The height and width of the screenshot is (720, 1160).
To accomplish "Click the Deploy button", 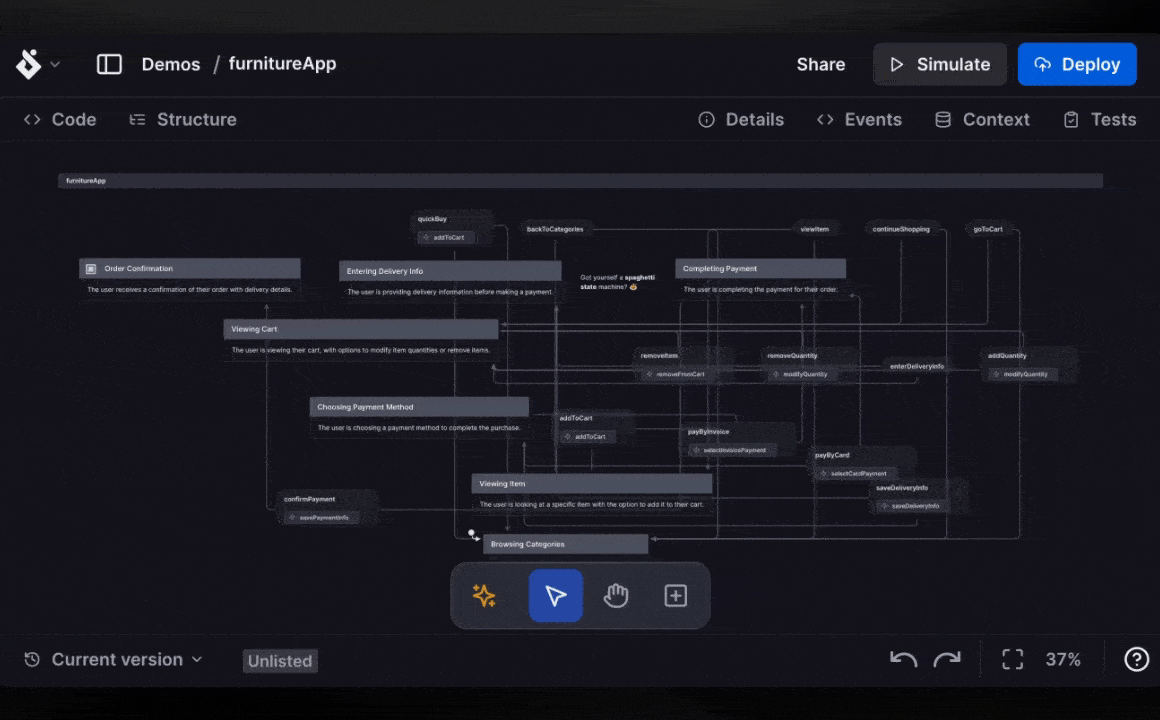I will [1077, 63].
